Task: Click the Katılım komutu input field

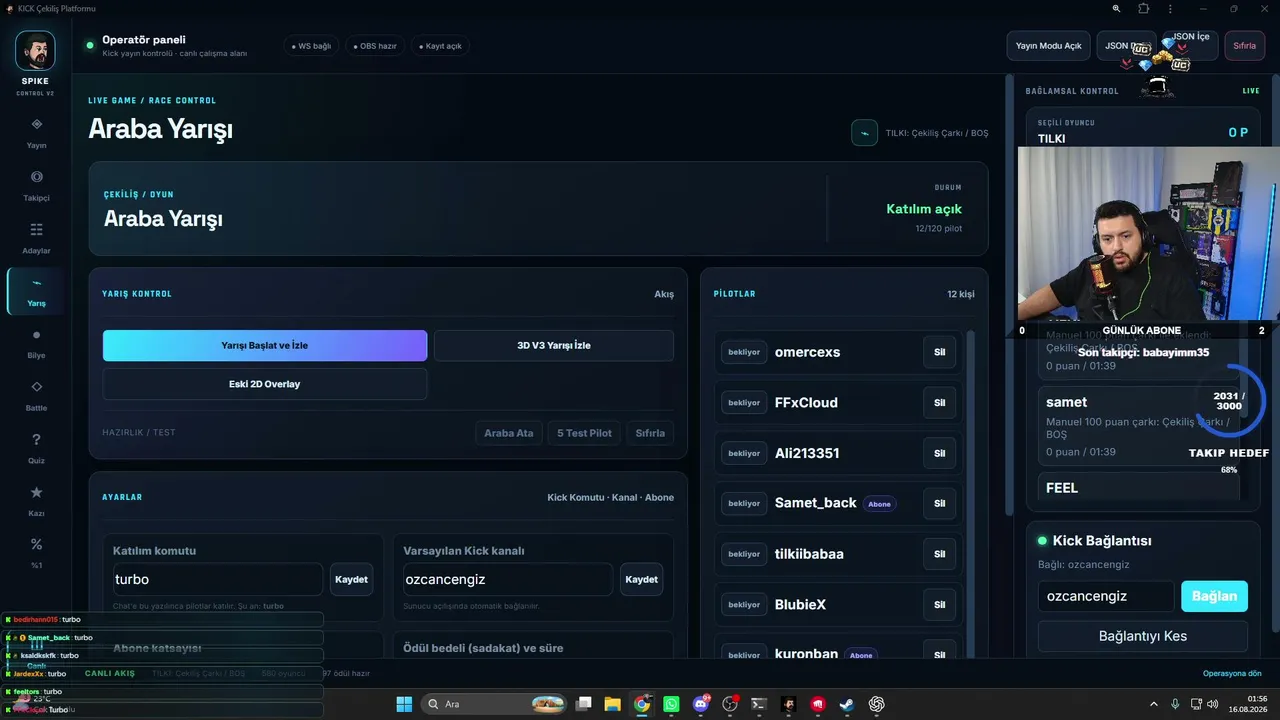Action: (x=218, y=579)
